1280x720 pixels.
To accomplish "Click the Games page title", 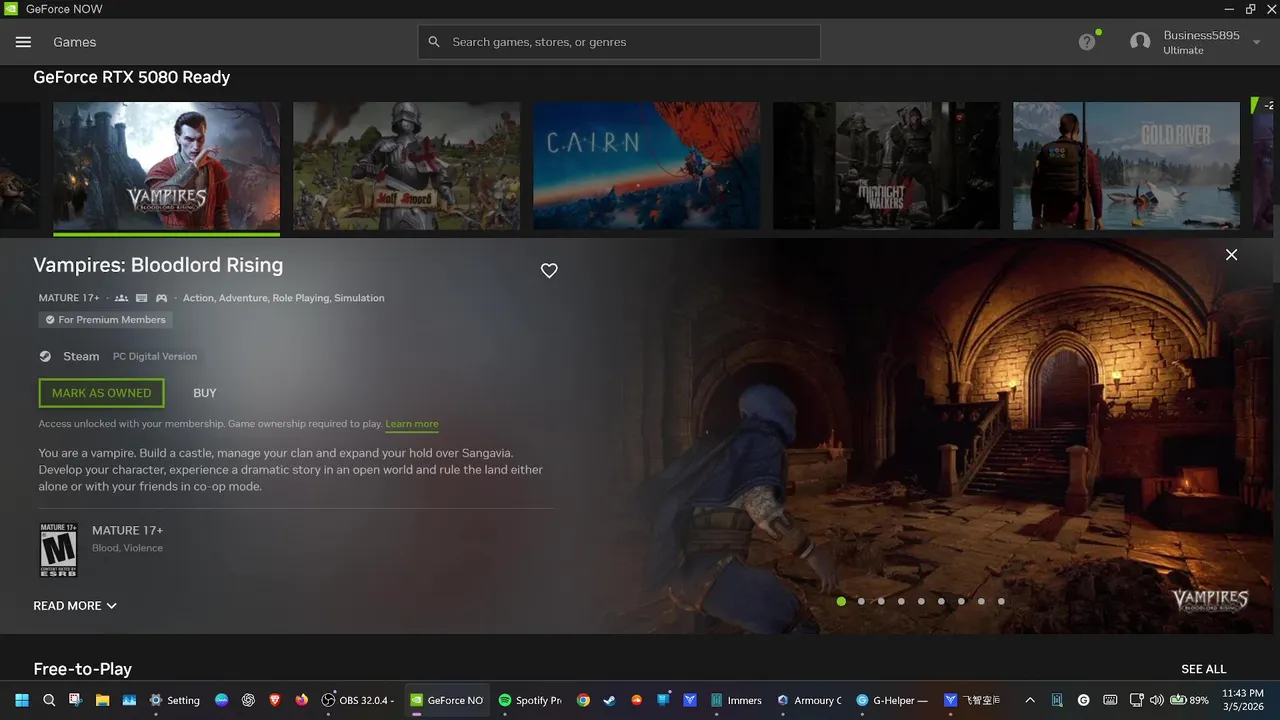I will (x=75, y=42).
